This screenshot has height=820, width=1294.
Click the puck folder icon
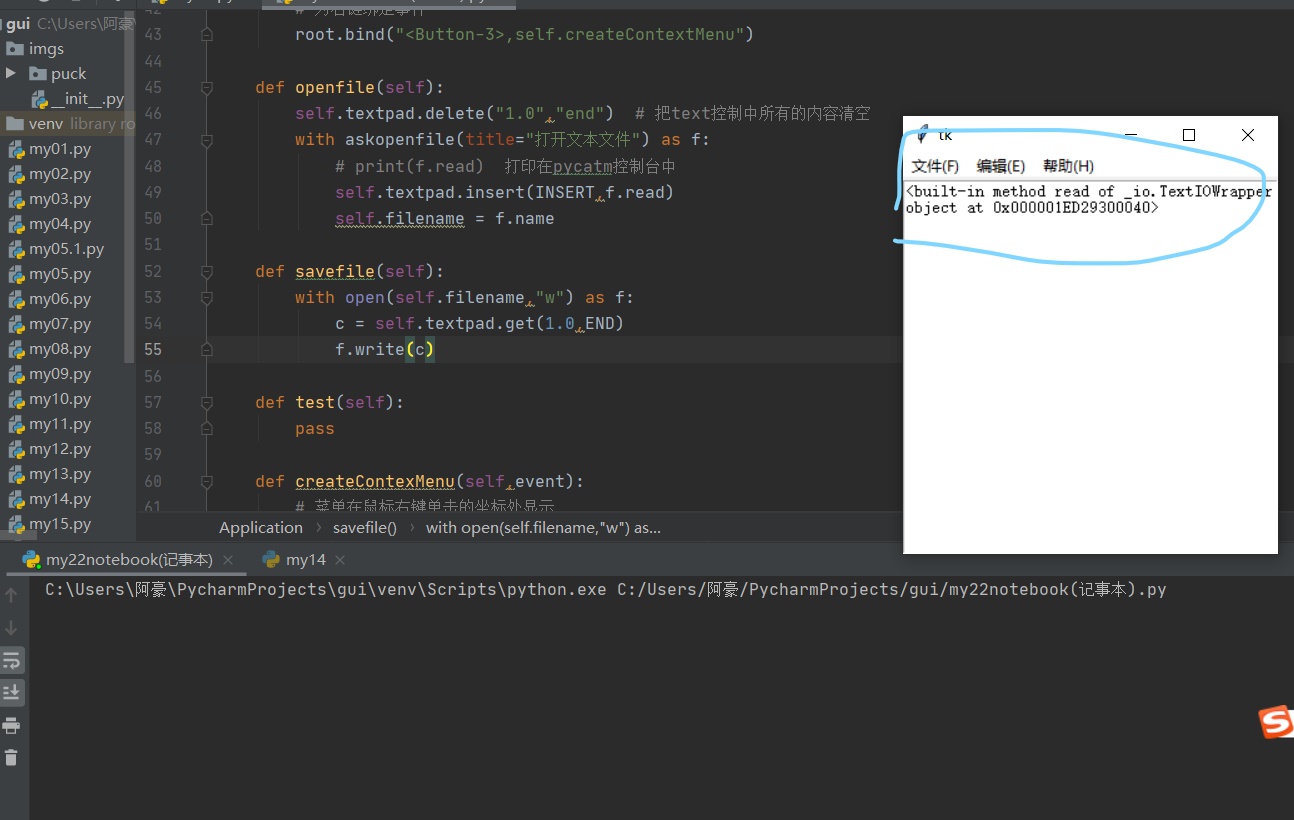(39, 74)
